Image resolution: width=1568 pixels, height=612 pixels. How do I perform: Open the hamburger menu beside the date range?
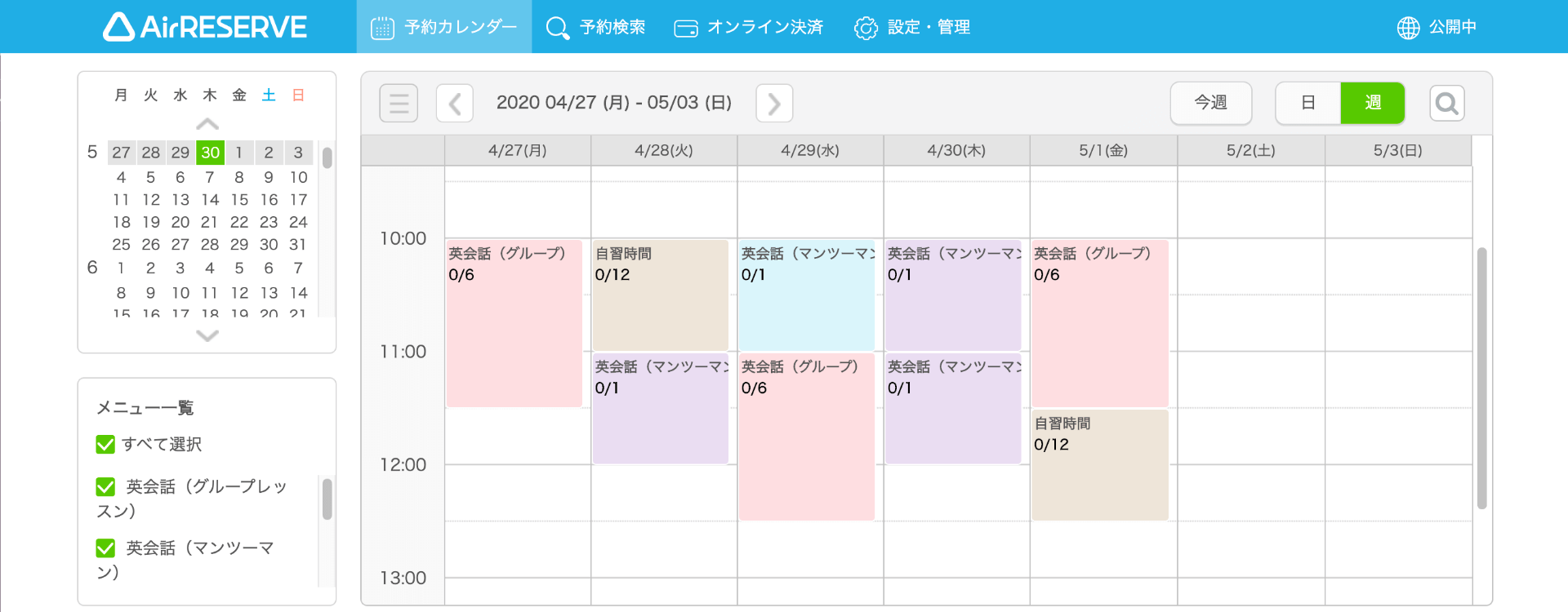pyautogui.click(x=399, y=103)
